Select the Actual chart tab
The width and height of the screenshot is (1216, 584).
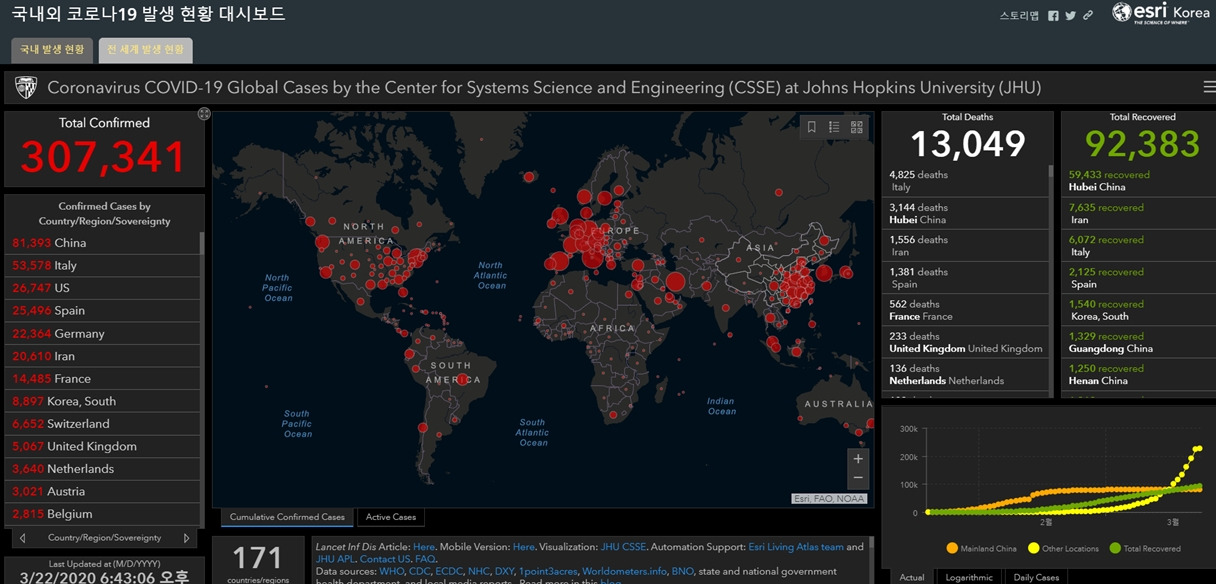(912, 577)
